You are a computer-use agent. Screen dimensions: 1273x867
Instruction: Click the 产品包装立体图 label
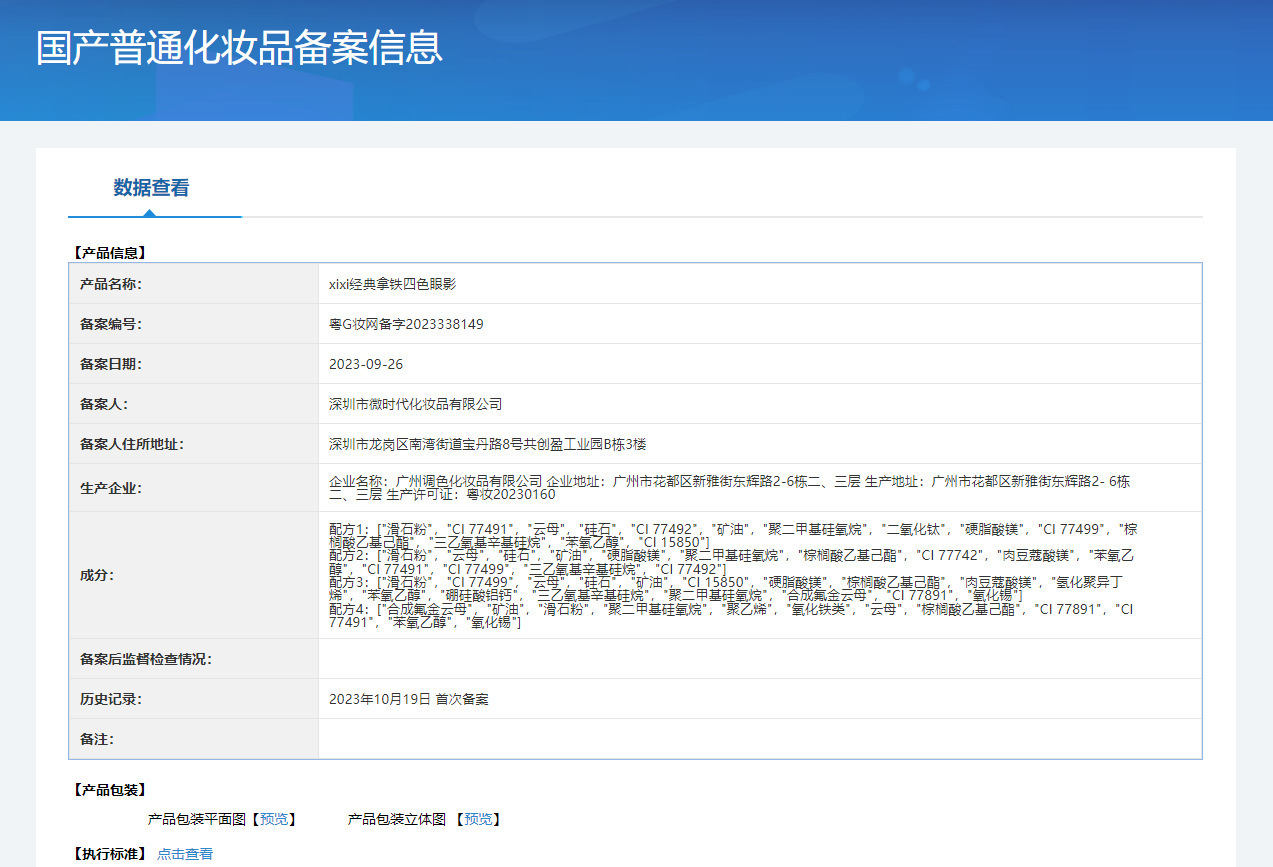click(x=397, y=819)
